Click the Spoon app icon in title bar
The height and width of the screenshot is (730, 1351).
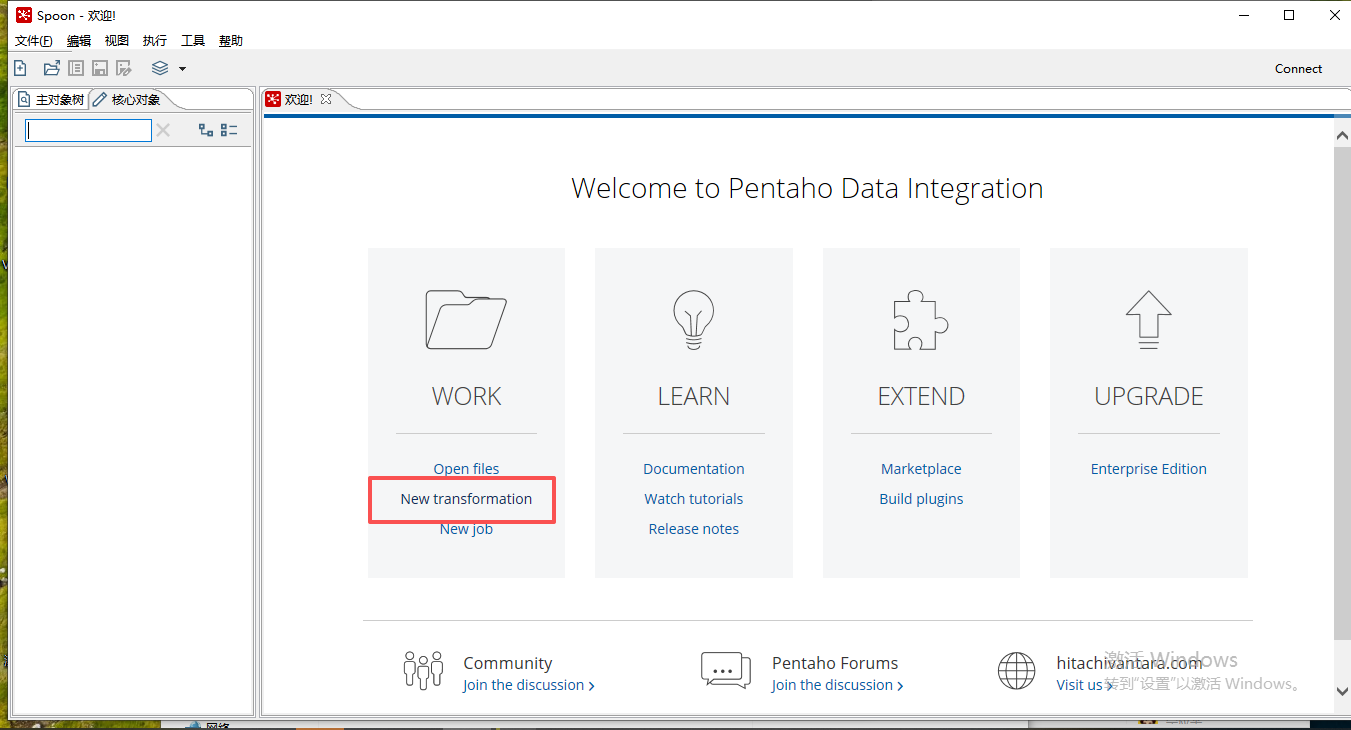tap(24, 15)
